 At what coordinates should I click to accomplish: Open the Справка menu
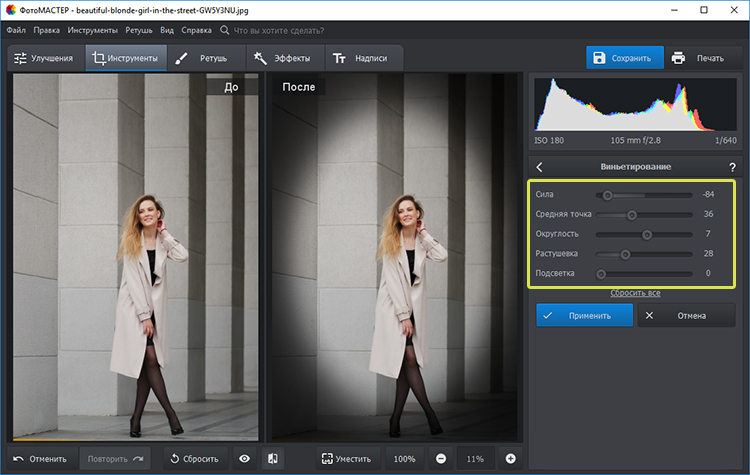tap(196, 30)
